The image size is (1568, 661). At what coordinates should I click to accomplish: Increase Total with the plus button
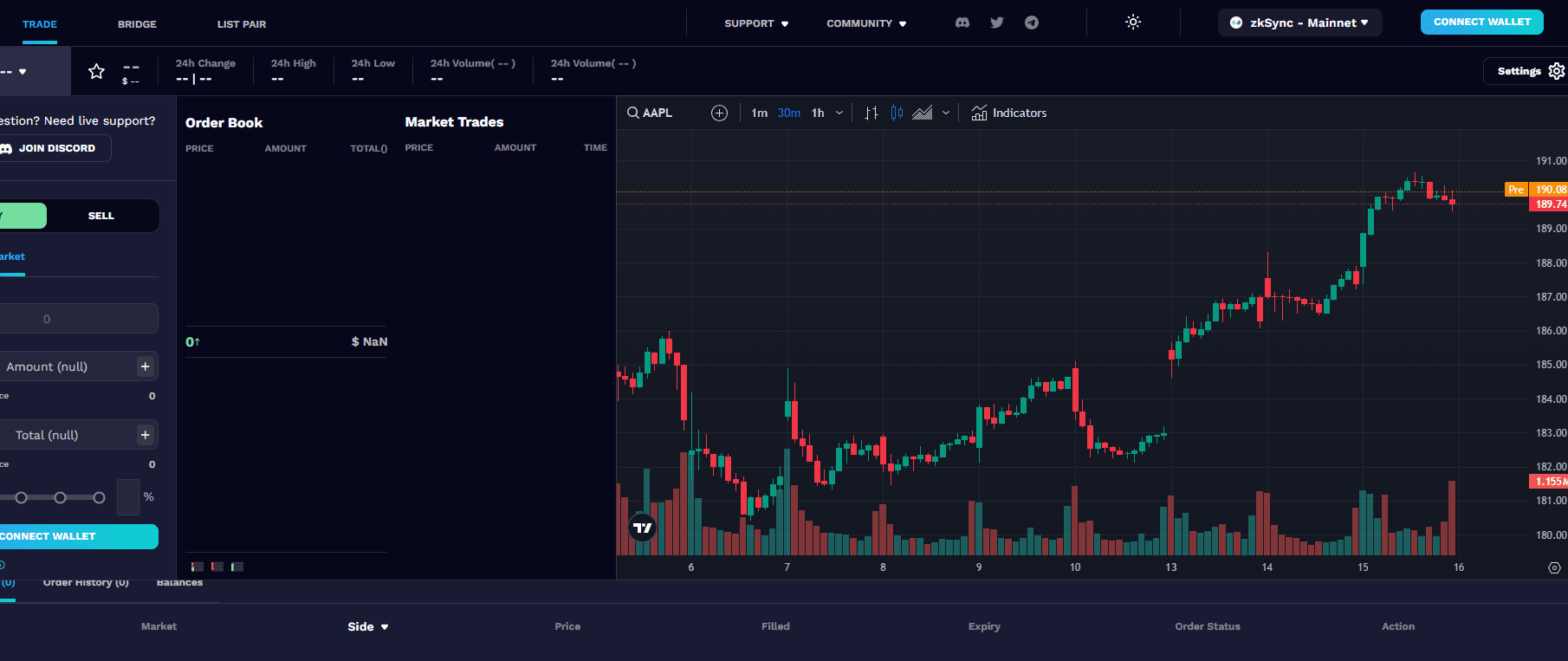point(145,435)
